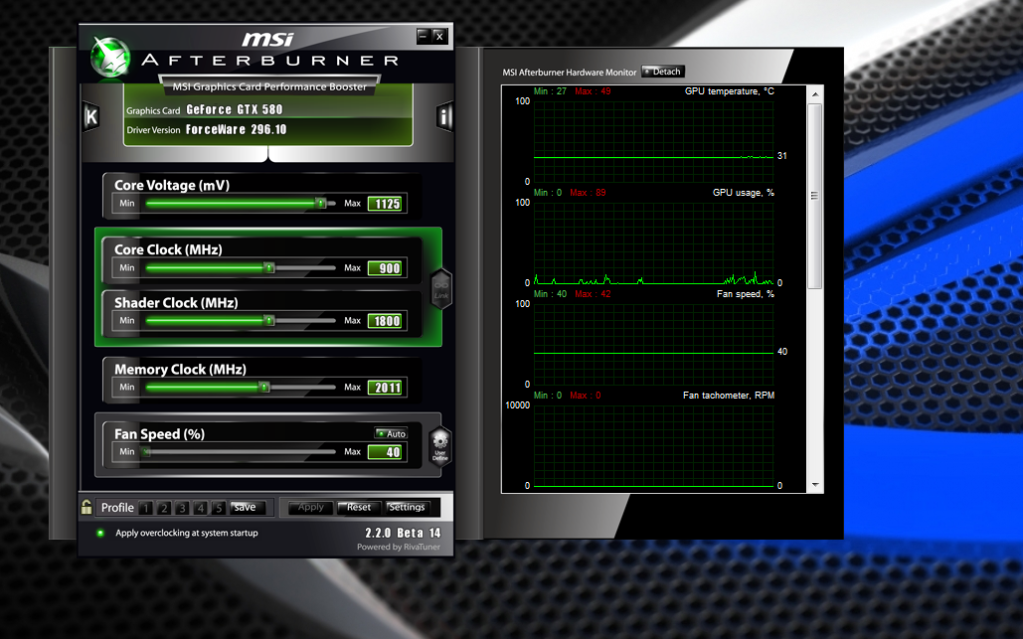Click the Apply button
Viewport: 1023px width, 639px height.
click(x=310, y=507)
